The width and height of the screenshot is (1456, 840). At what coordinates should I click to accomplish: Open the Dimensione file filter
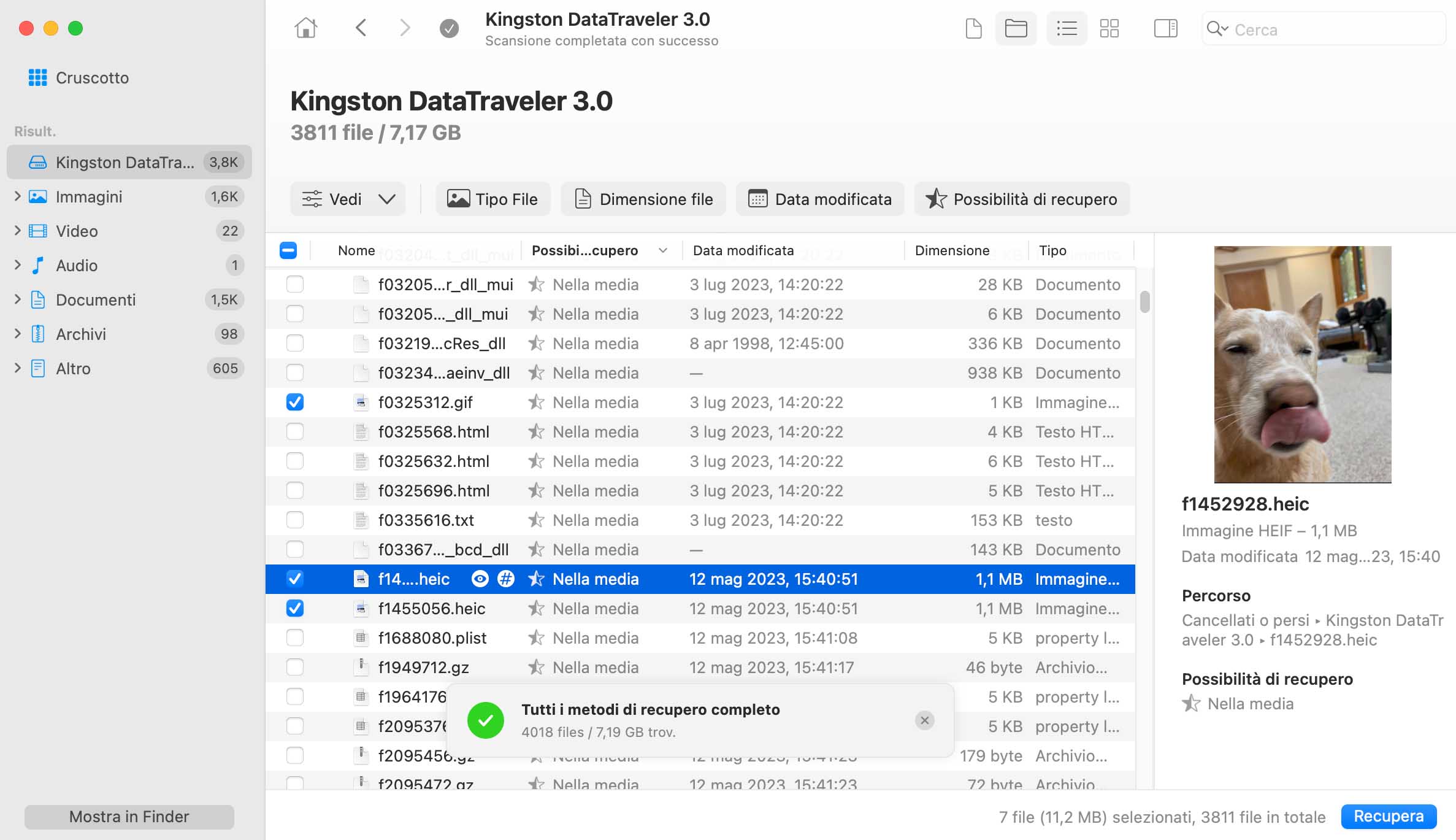tap(643, 199)
